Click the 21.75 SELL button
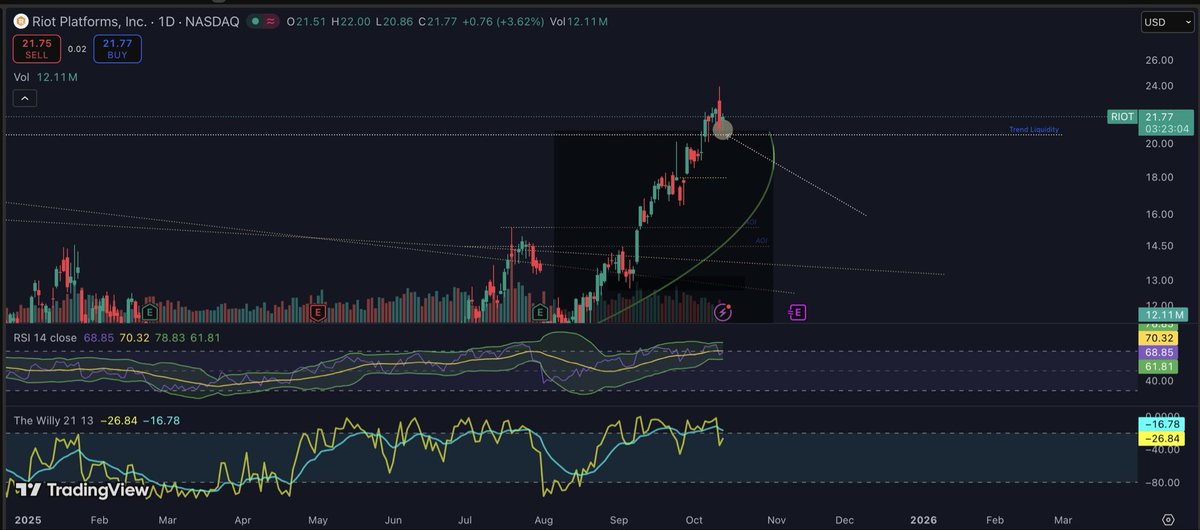Screen dimensions: 1200x530 tap(38, 49)
